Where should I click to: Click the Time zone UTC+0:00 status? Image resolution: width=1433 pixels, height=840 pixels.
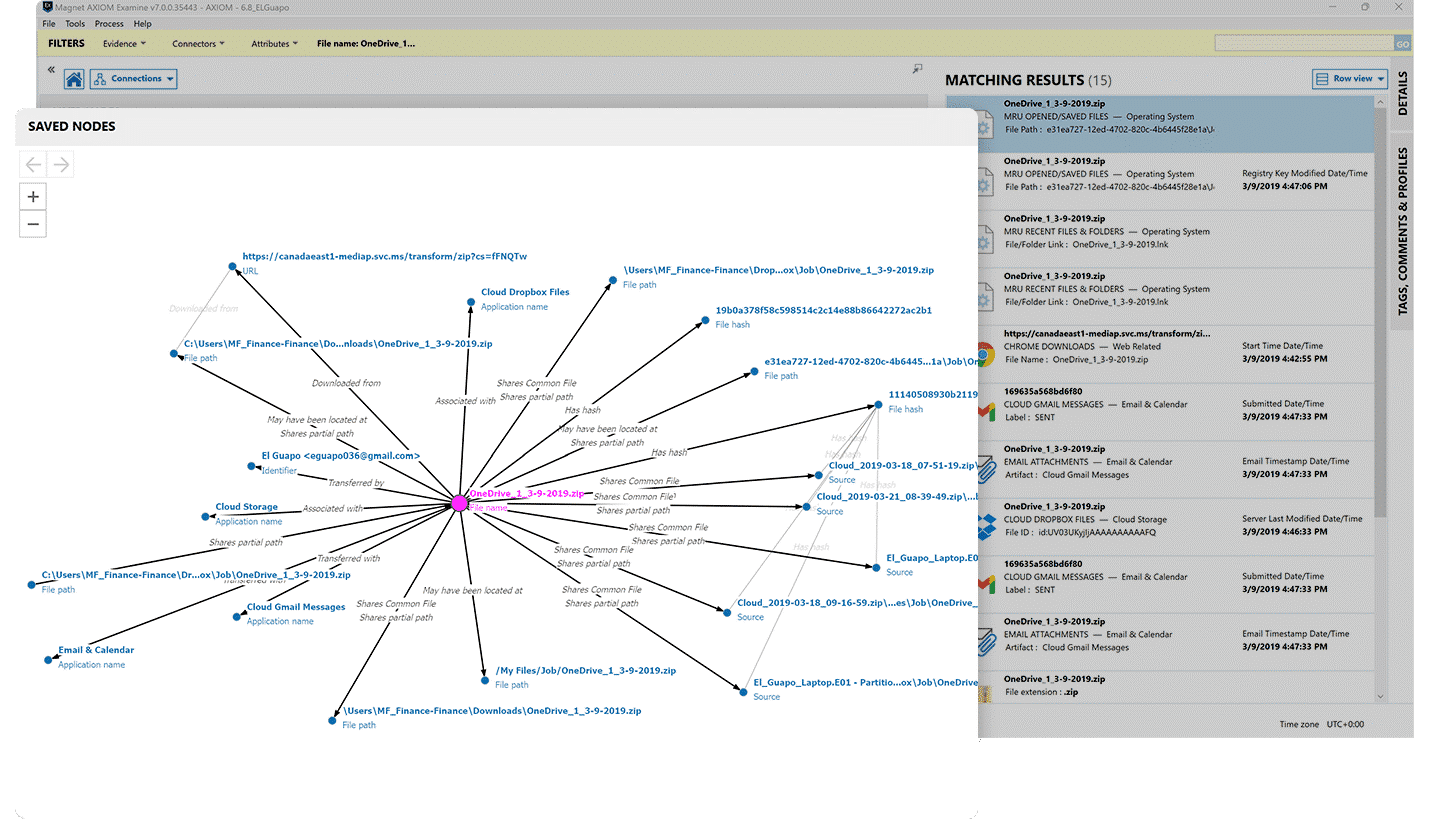coord(1321,724)
